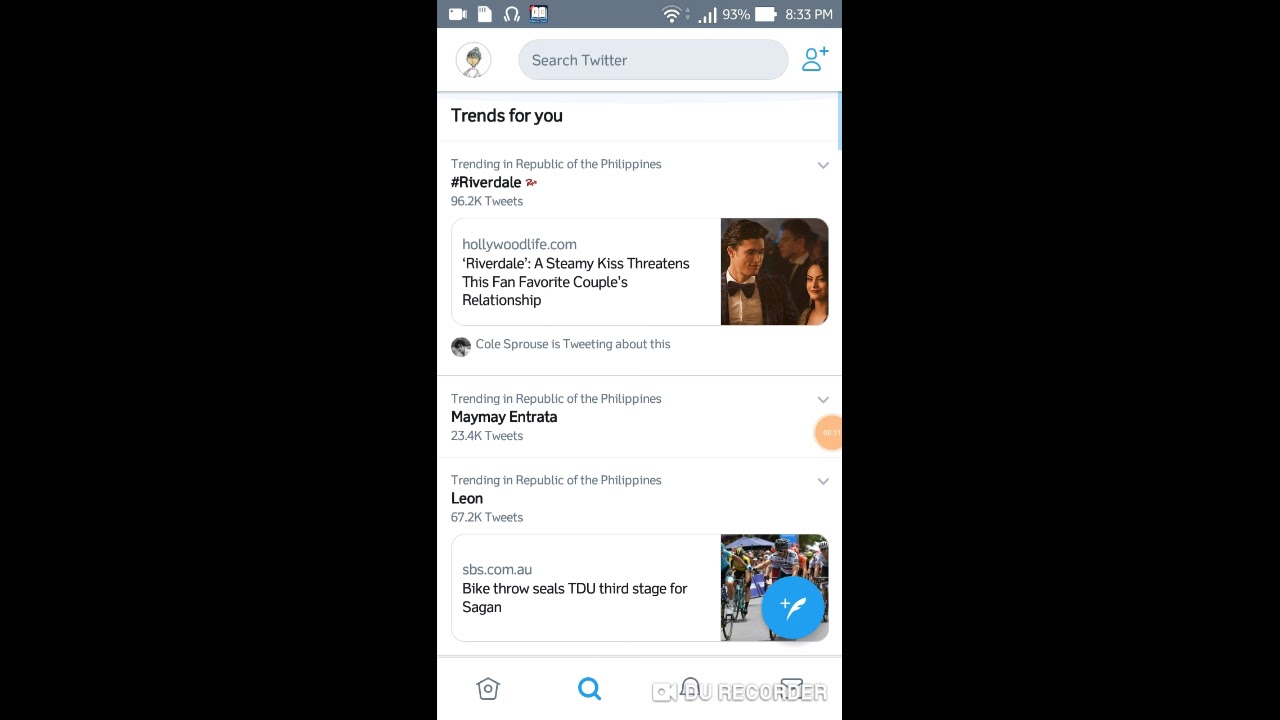Expand options chevron for Leon trend
This screenshot has height=720, width=1280.
(x=823, y=481)
